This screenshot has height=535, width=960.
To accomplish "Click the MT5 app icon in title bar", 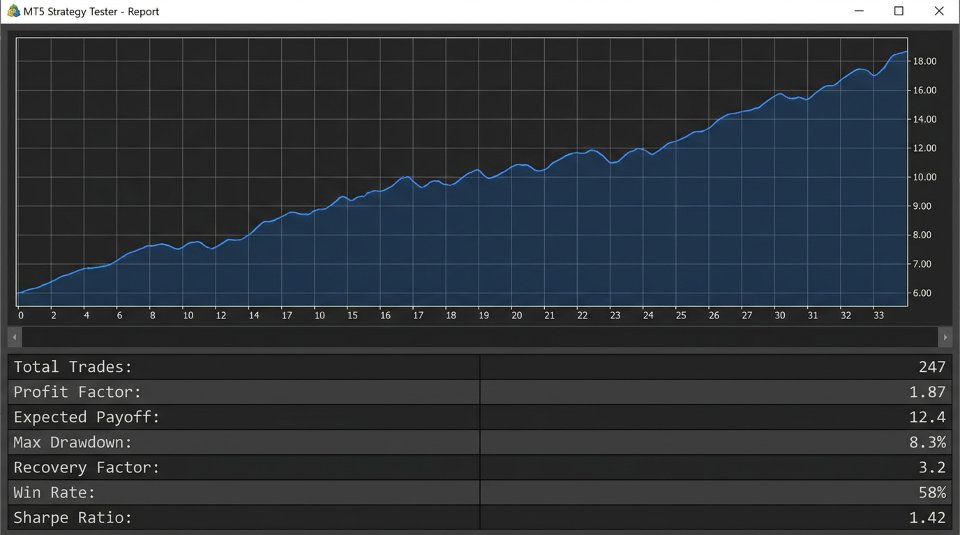I will pos(13,11).
